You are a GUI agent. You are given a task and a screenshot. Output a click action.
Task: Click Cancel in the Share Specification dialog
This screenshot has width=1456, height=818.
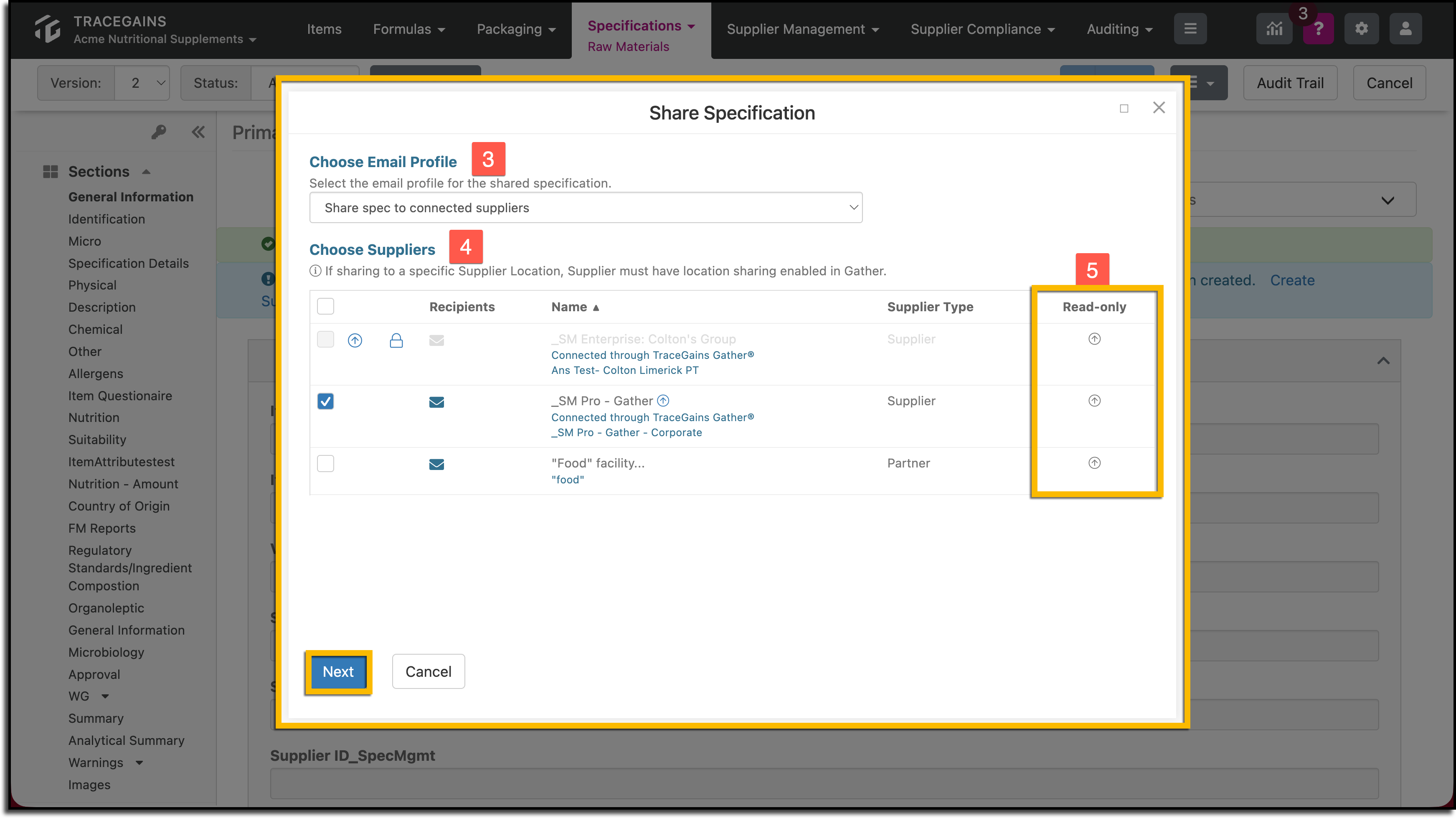[x=429, y=672]
